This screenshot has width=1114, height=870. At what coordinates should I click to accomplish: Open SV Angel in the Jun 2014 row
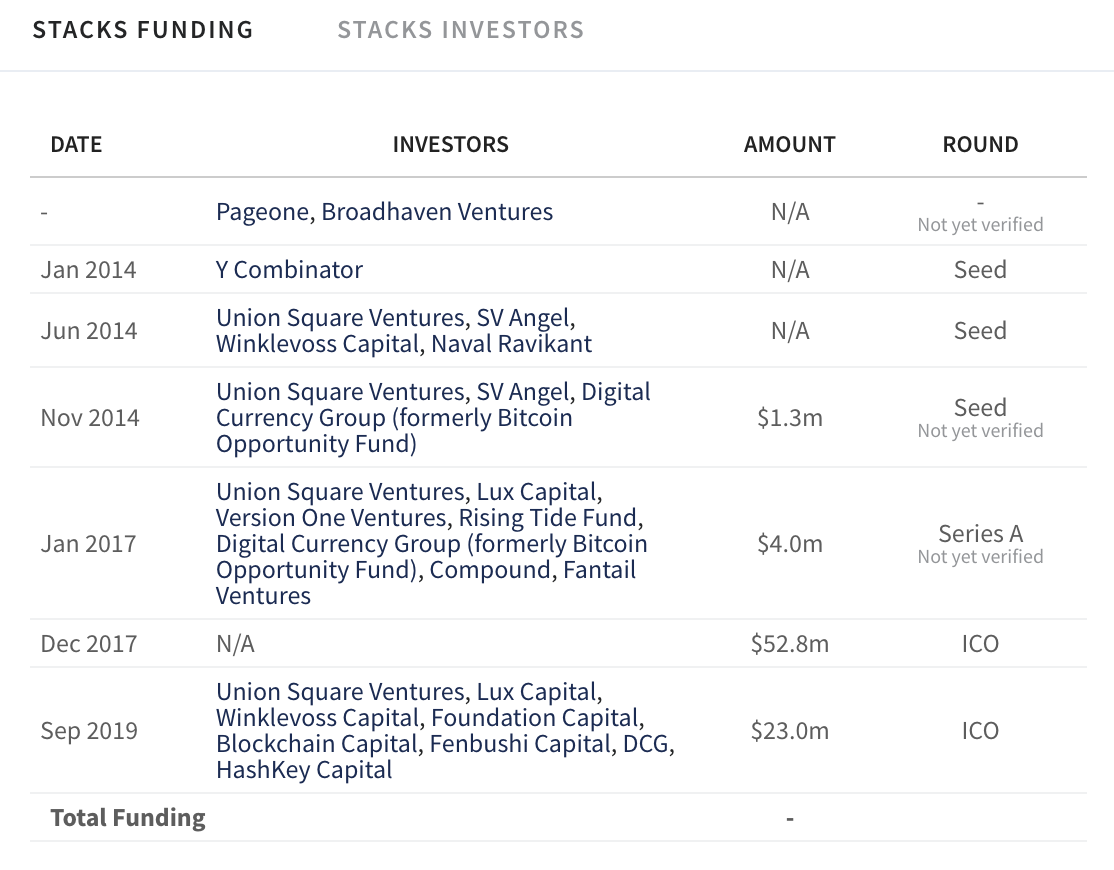coord(523,317)
